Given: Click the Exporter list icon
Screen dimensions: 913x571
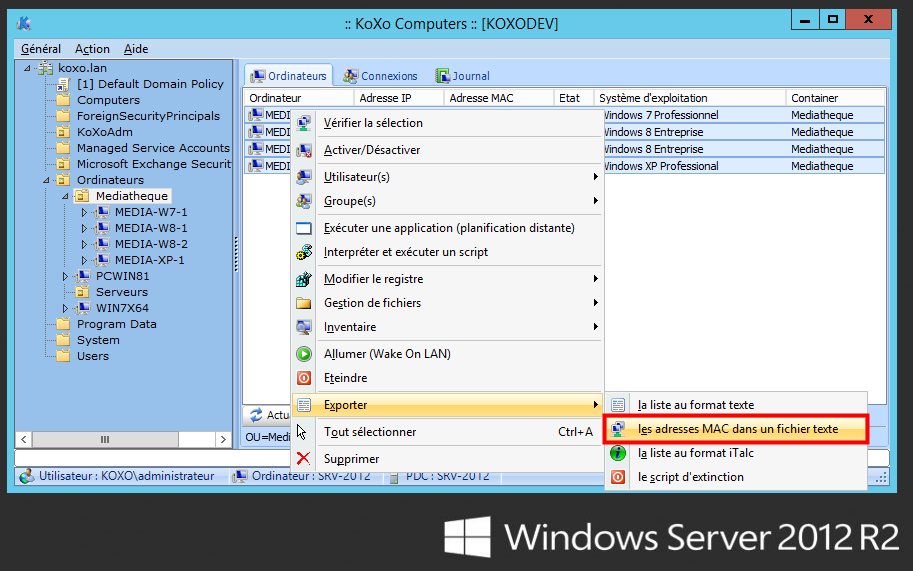Looking at the screenshot, I should coord(303,405).
